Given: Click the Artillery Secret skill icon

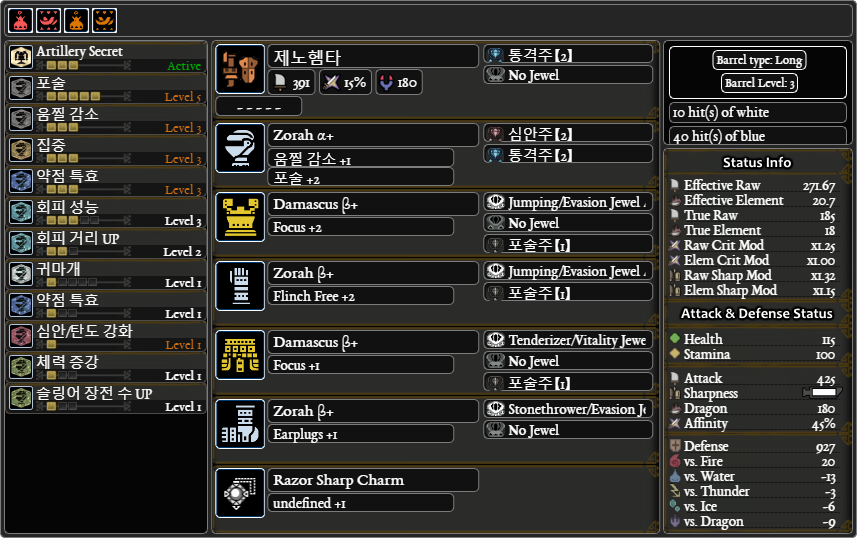Looking at the screenshot, I should pyautogui.click(x=21, y=57).
